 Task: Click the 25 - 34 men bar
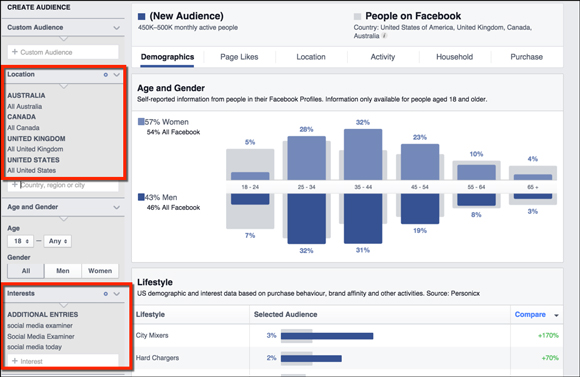click(x=307, y=219)
